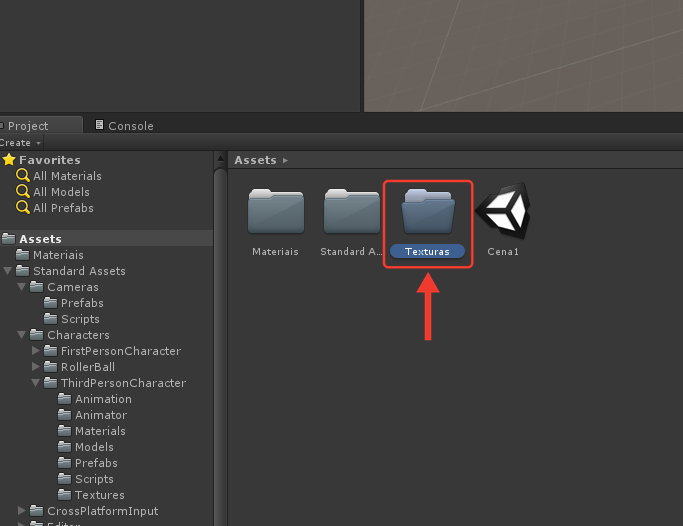Click folder icon beside Cameras row

tap(36, 287)
